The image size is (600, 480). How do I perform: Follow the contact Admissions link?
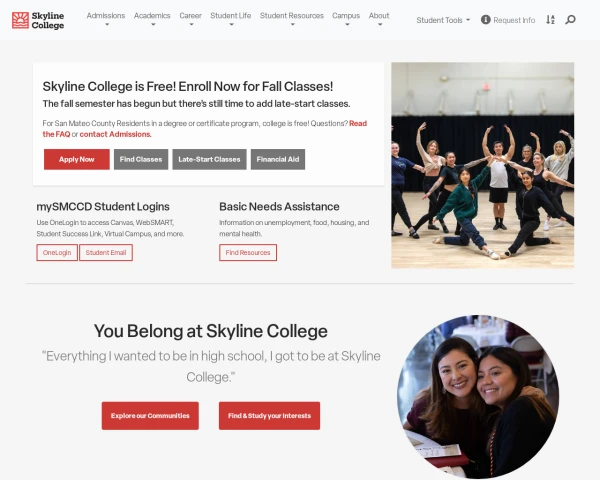(115, 134)
